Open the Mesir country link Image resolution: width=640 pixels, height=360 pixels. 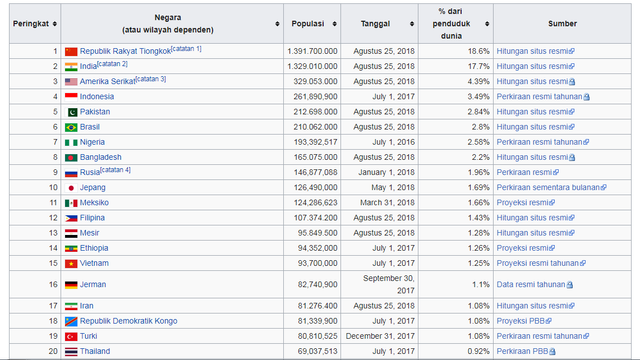(x=89, y=233)
